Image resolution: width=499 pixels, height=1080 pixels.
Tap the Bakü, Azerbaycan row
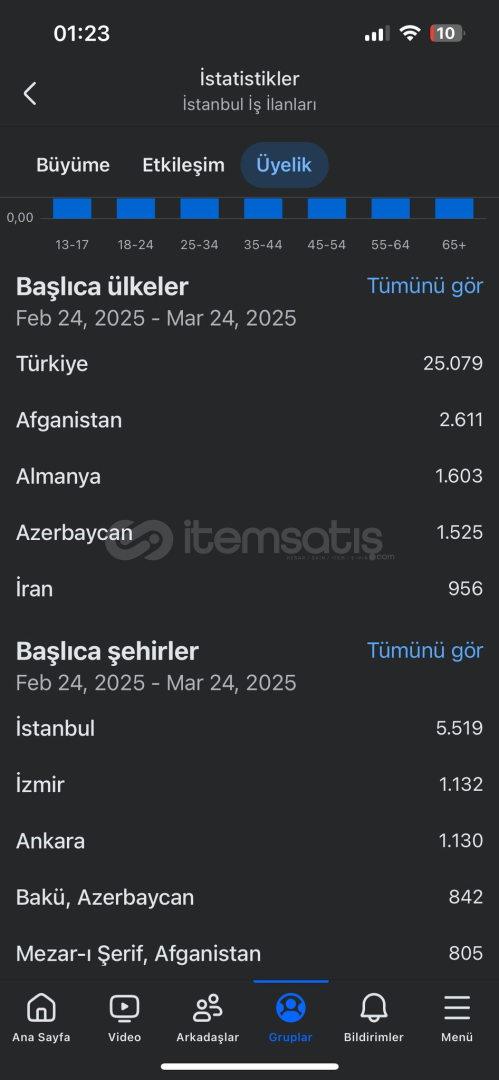250,897
